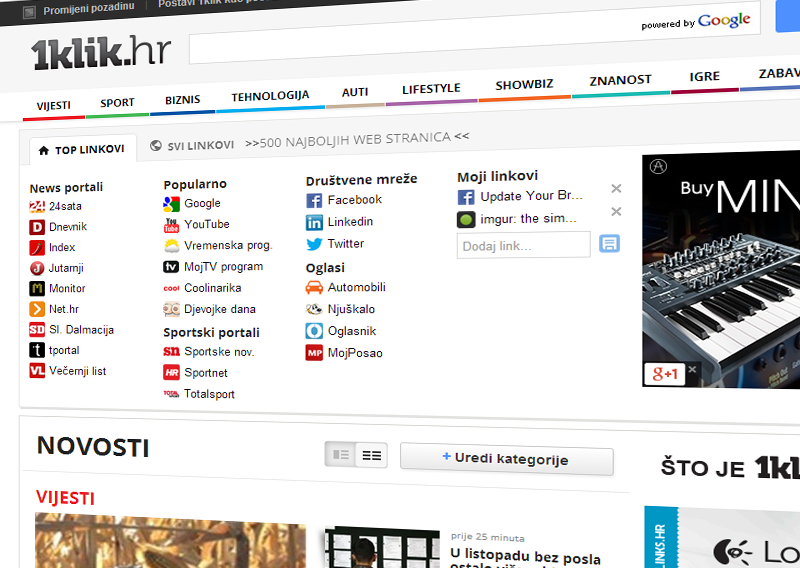Open the Sl. Dalmacija SD icon
The height and width of the screenshot is (568, 800).
[x=37, y=330]
